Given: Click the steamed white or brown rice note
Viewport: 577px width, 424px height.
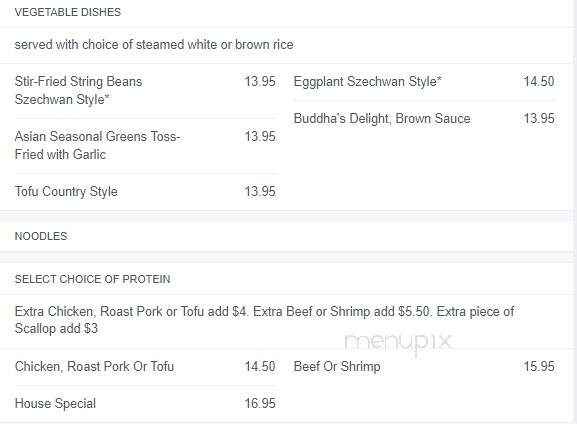Looking at the screenshot, I should coord(154,45).
